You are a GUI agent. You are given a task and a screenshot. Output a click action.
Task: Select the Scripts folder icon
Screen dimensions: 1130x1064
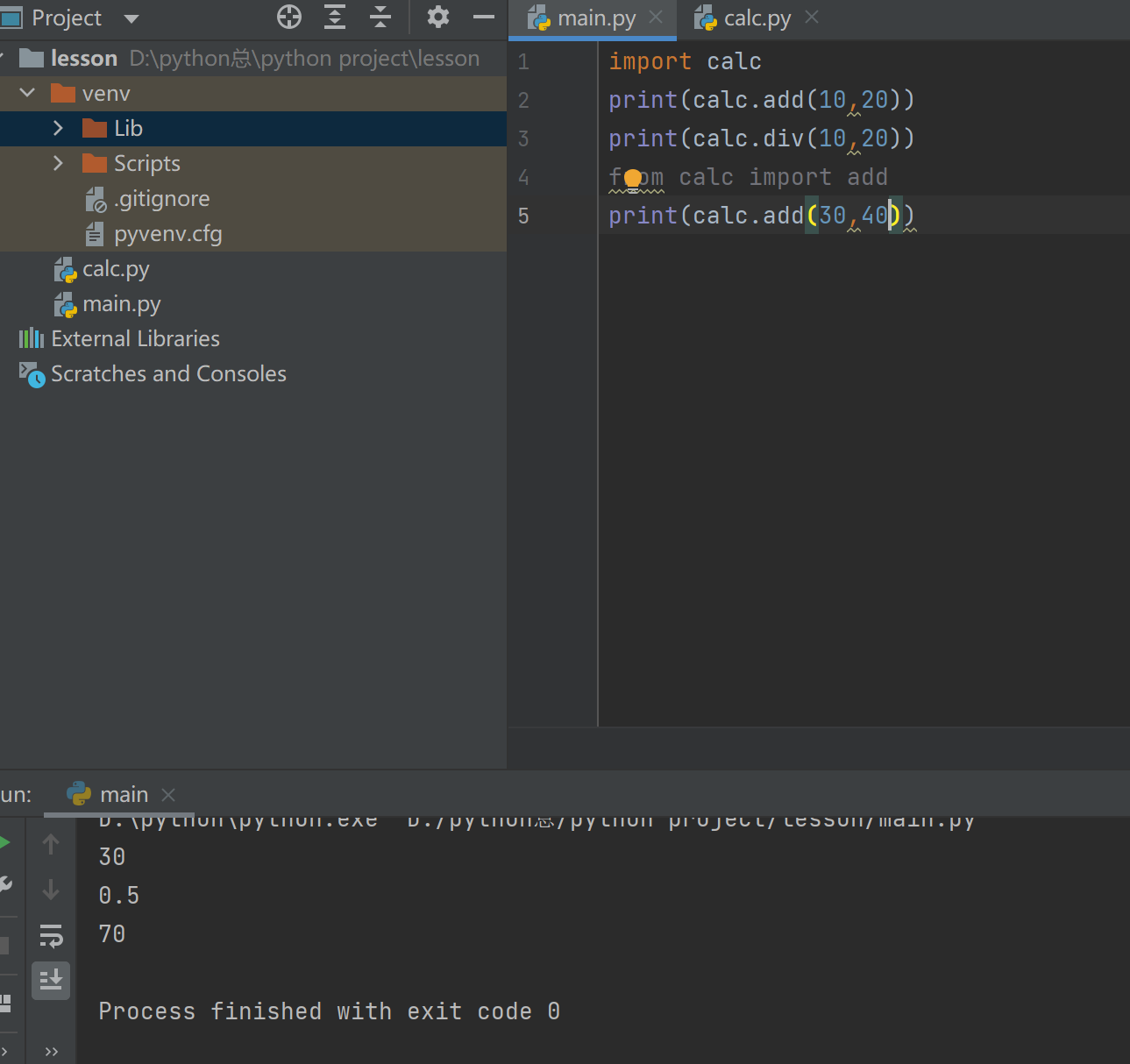point(95,163)
